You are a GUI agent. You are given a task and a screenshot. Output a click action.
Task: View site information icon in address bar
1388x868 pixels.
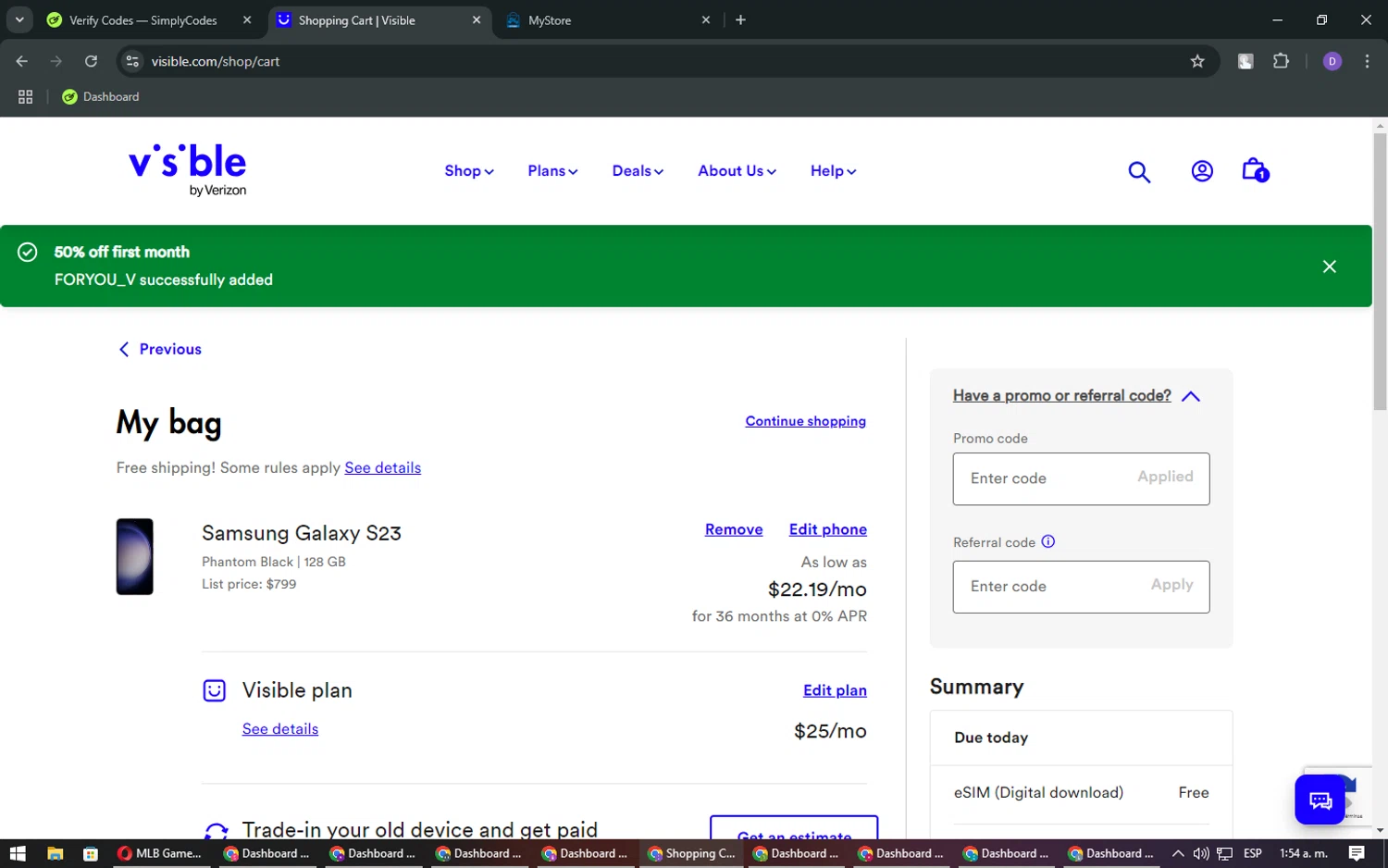tap(132, 61)
